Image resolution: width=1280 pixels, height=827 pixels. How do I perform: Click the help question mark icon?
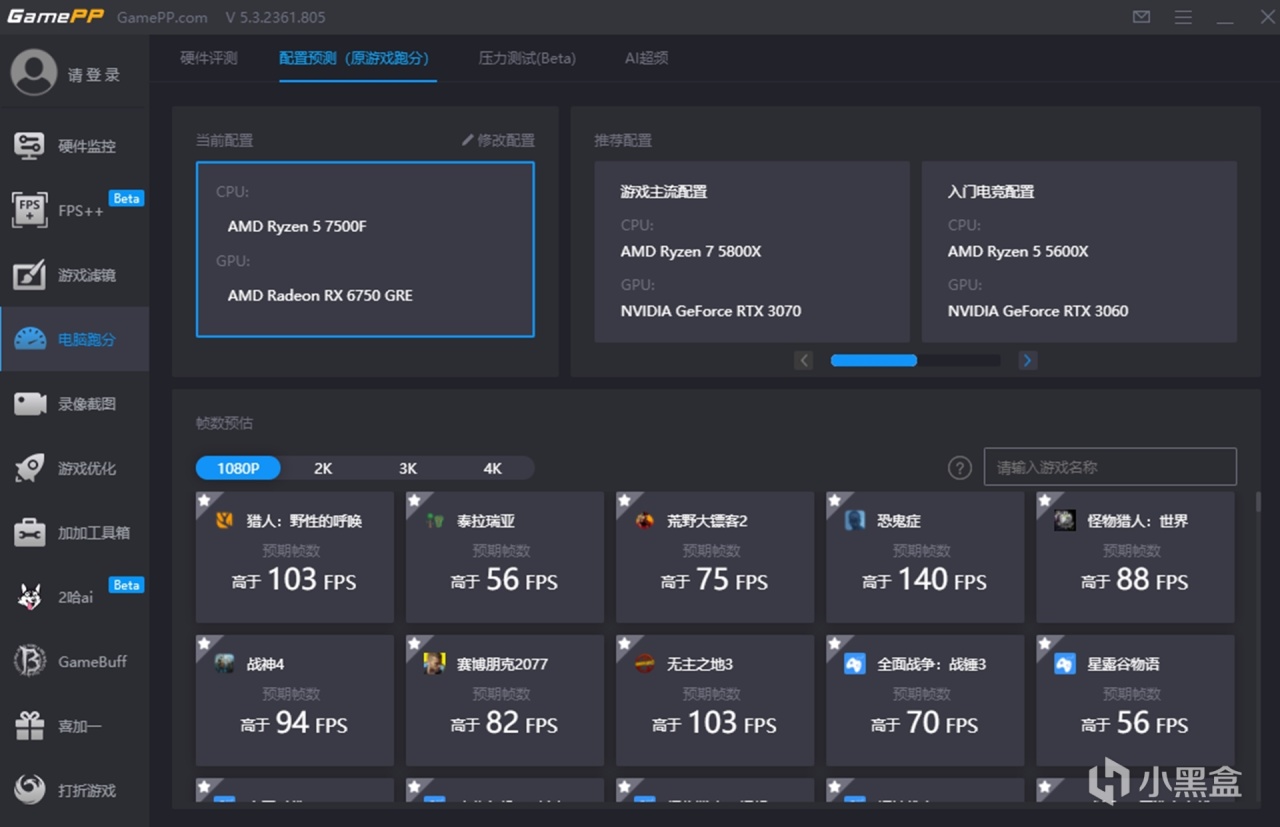coord(959,467)
